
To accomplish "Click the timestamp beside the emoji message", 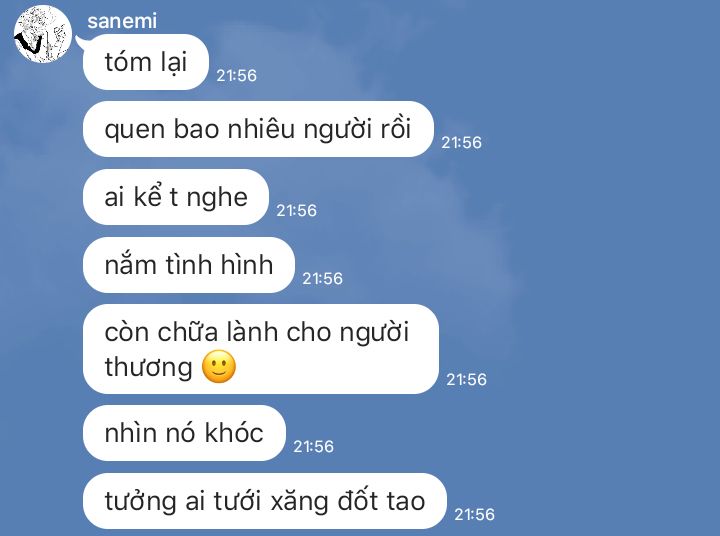I will (x=467, y=379).
